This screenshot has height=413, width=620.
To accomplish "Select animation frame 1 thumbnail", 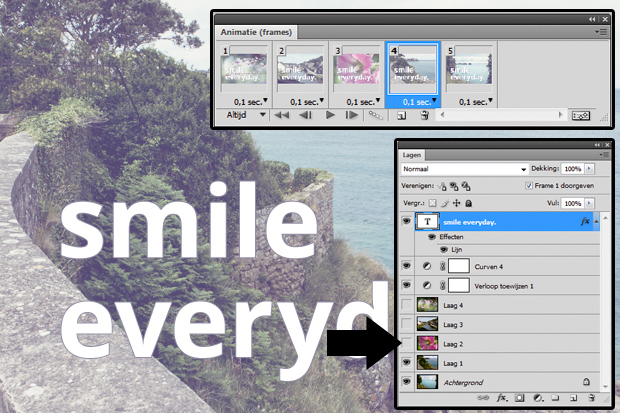I will (x=244, y=69).
